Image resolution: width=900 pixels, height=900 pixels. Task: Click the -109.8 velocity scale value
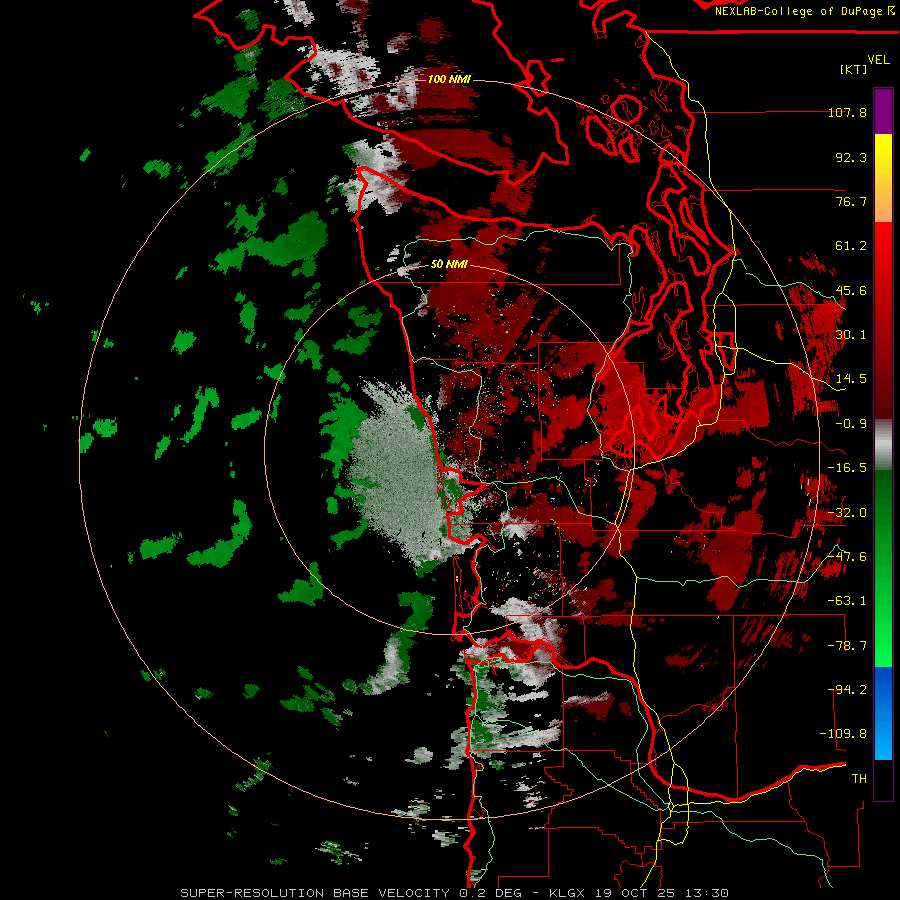click(843, 734)
